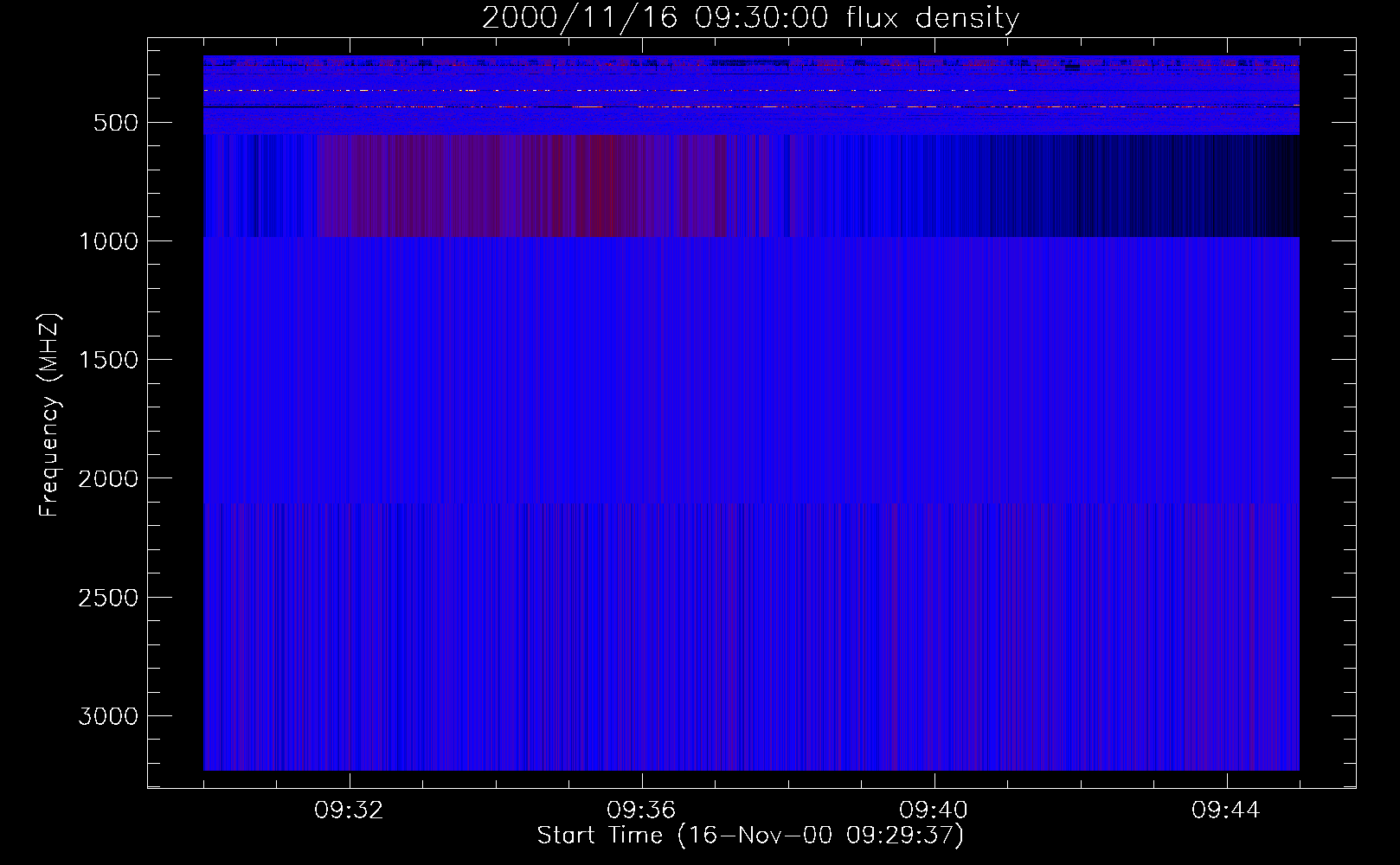The height and width of the screenshot is (865, 1400).
Task: Click the plot title '2000/11/16 09:30:00 flux density'
Action: point(750,18)
